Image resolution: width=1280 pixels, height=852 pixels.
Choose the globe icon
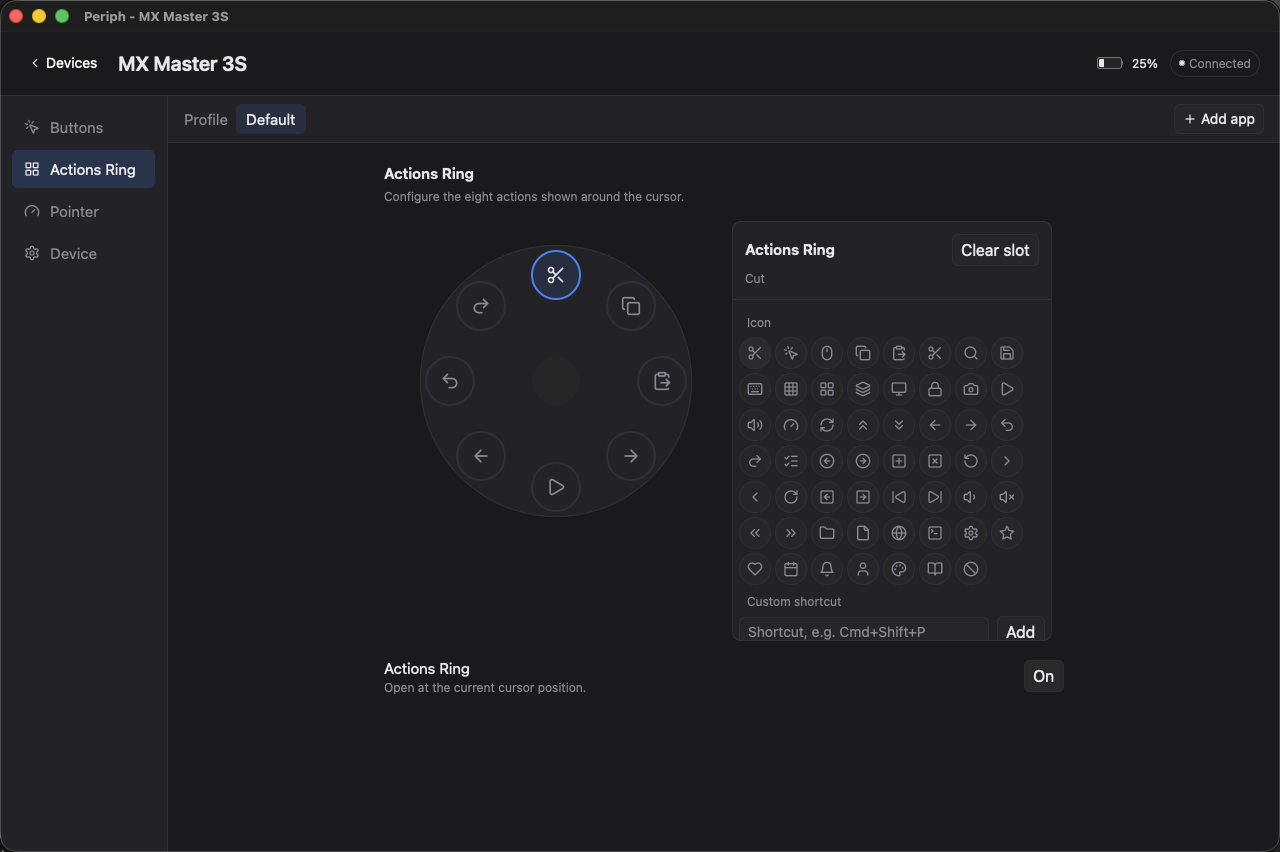click(x=899, y=533)
